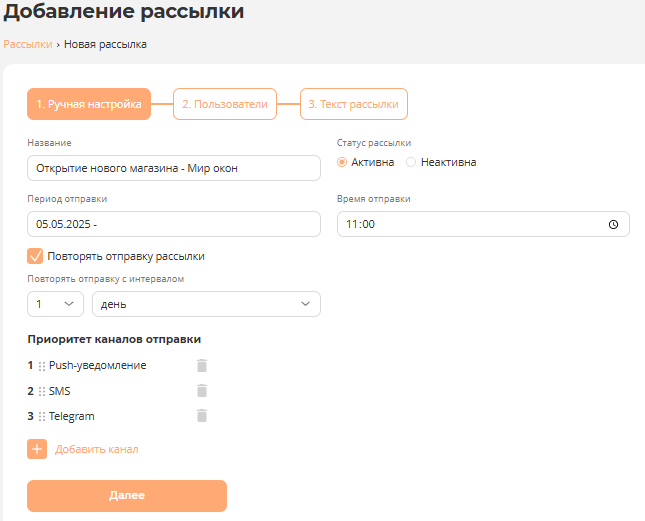Image resolution: width=645 pixels, height=521 pixels.
Task: Select the 1. Ручная настройка step
Action: point(89,104)
